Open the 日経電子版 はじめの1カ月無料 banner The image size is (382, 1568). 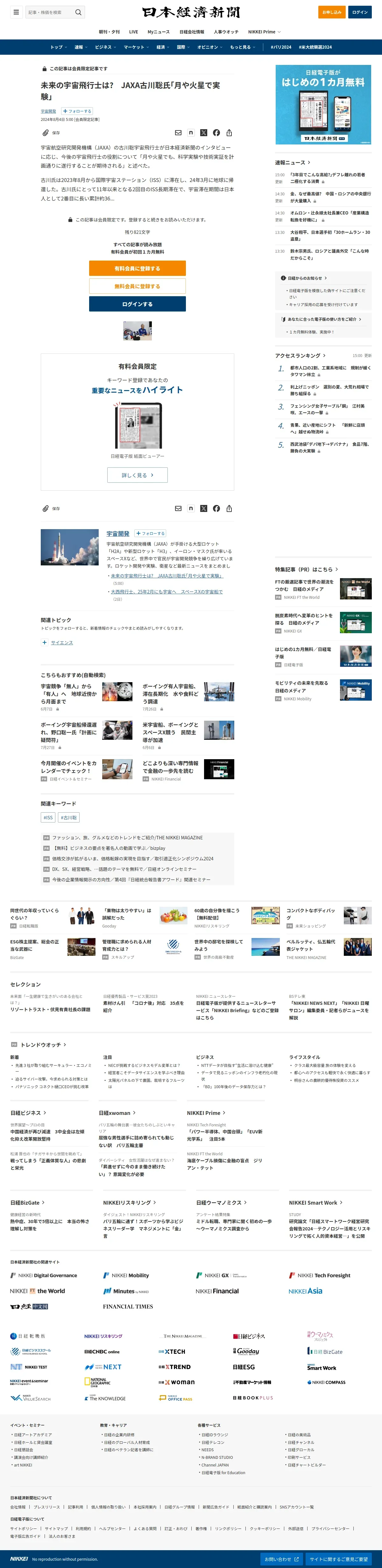[x=323, y=104]
